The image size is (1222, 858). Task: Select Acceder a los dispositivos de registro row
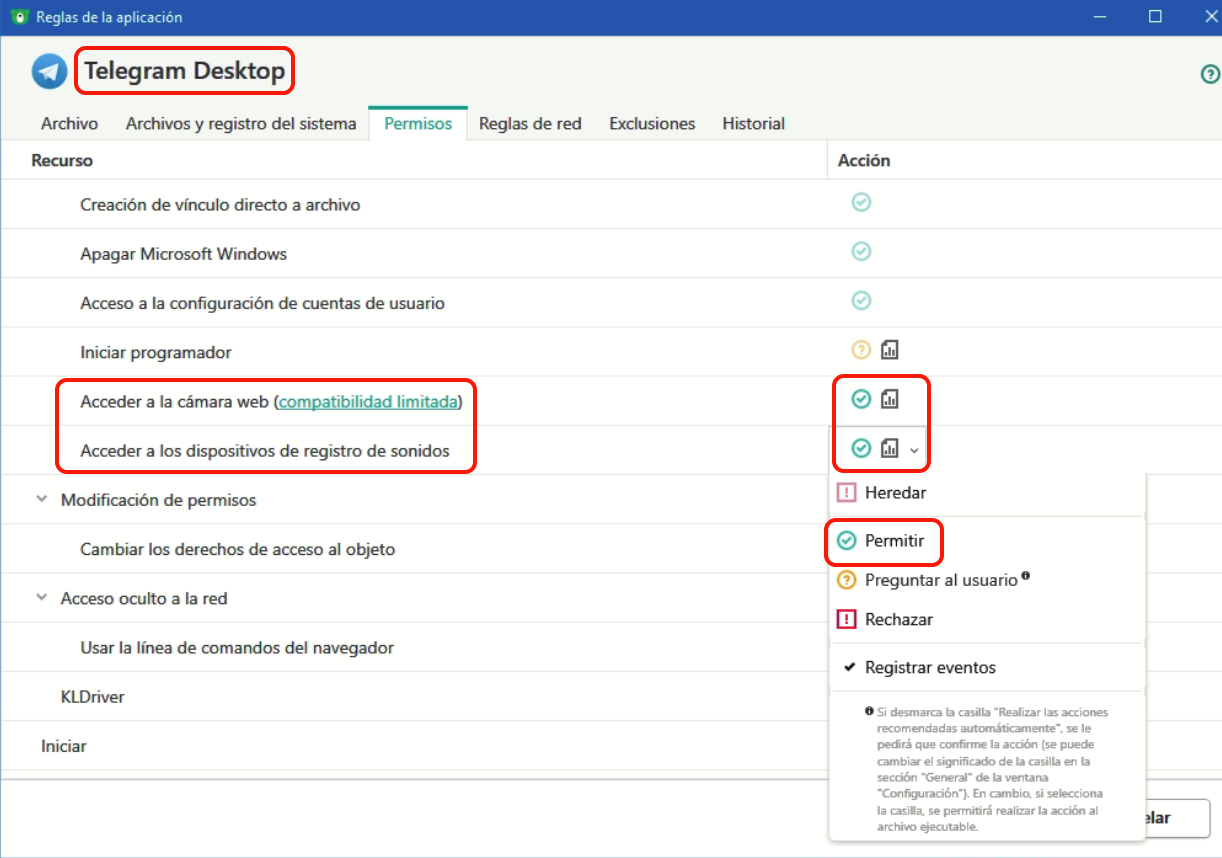coord(414,450)
